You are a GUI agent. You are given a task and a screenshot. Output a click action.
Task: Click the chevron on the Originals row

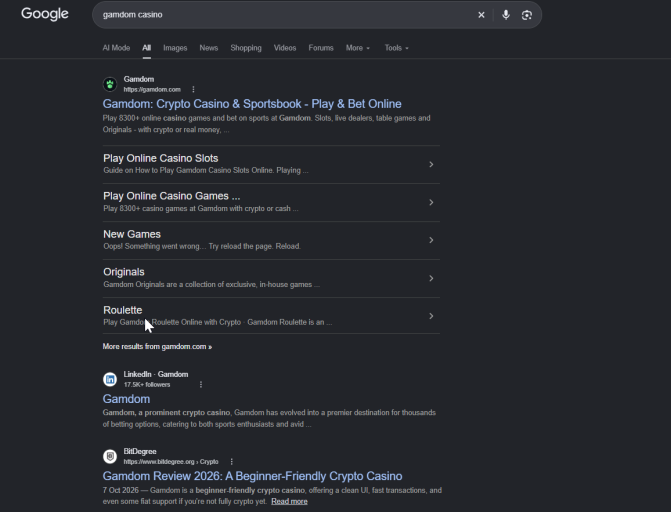point(431,278)
